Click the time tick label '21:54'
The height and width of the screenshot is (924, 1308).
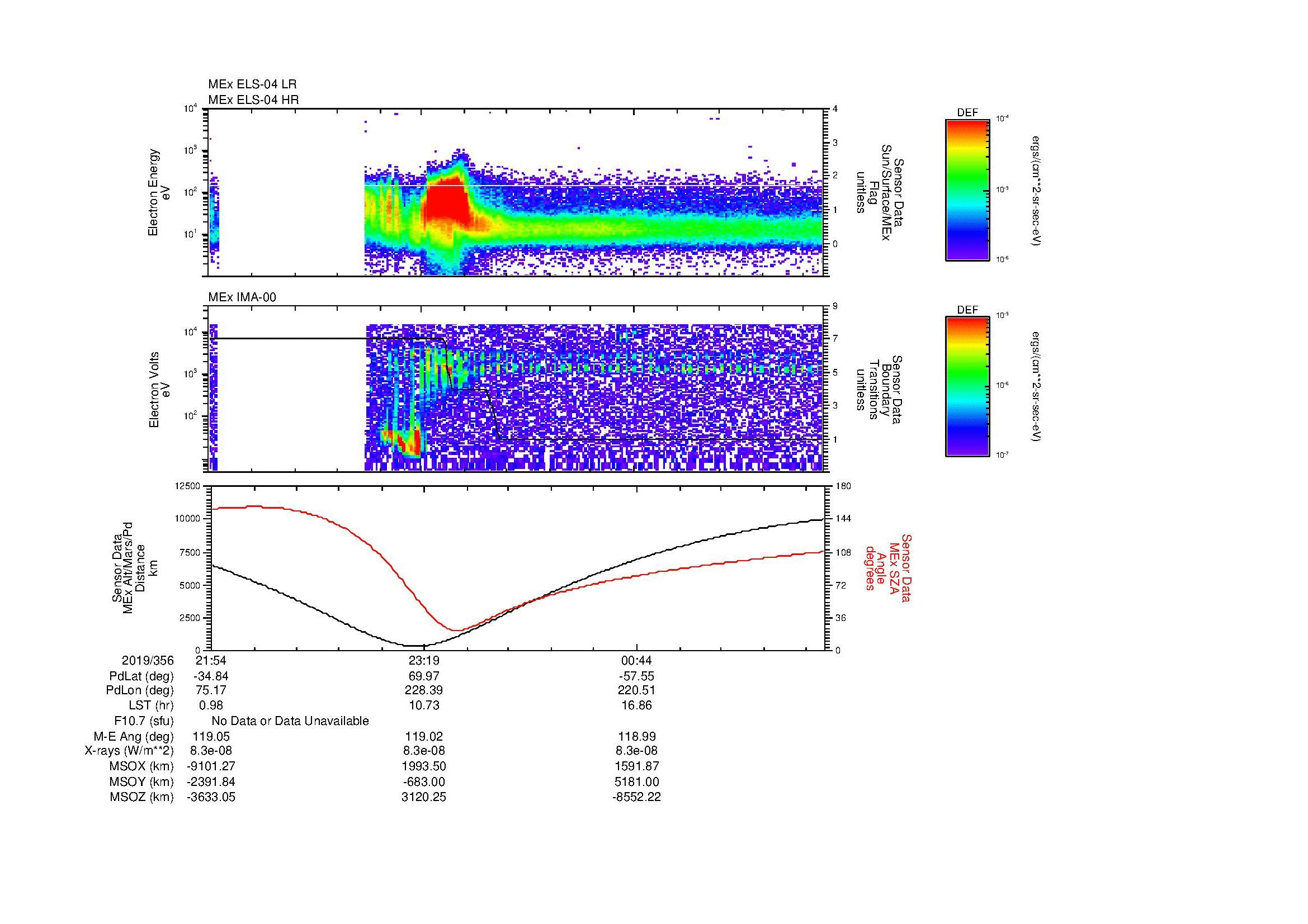click(x=211, y=660)
